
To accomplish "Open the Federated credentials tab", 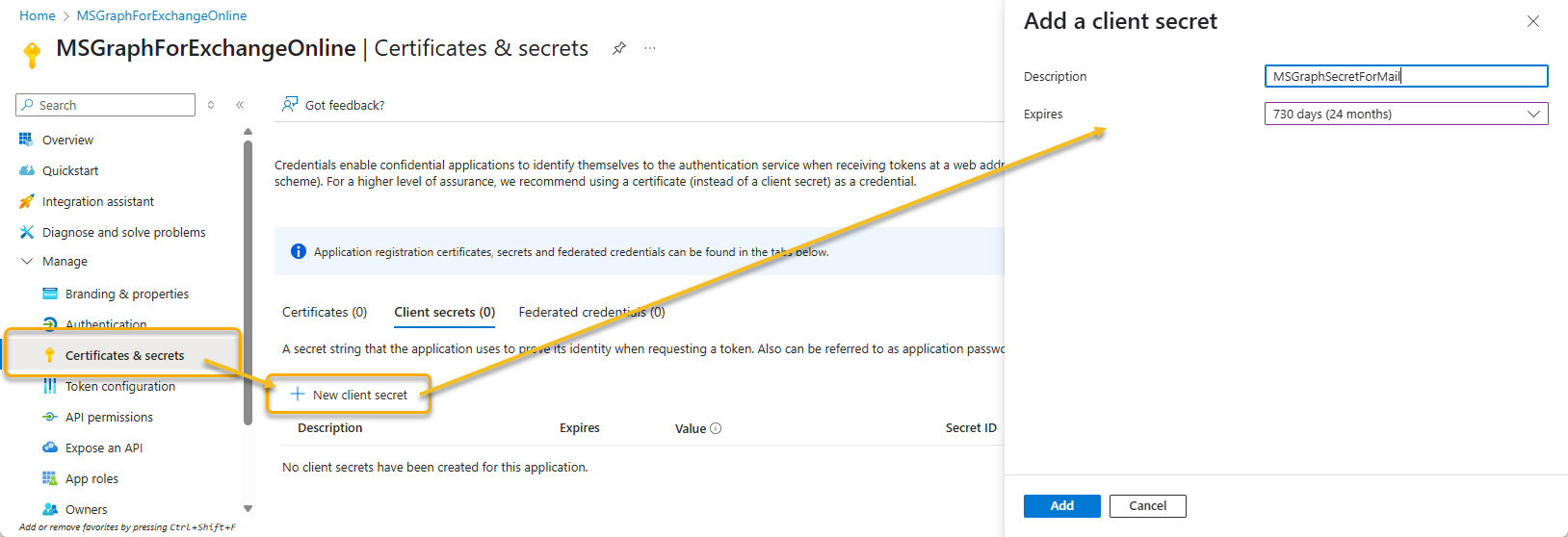I will (x=591, y=312).
